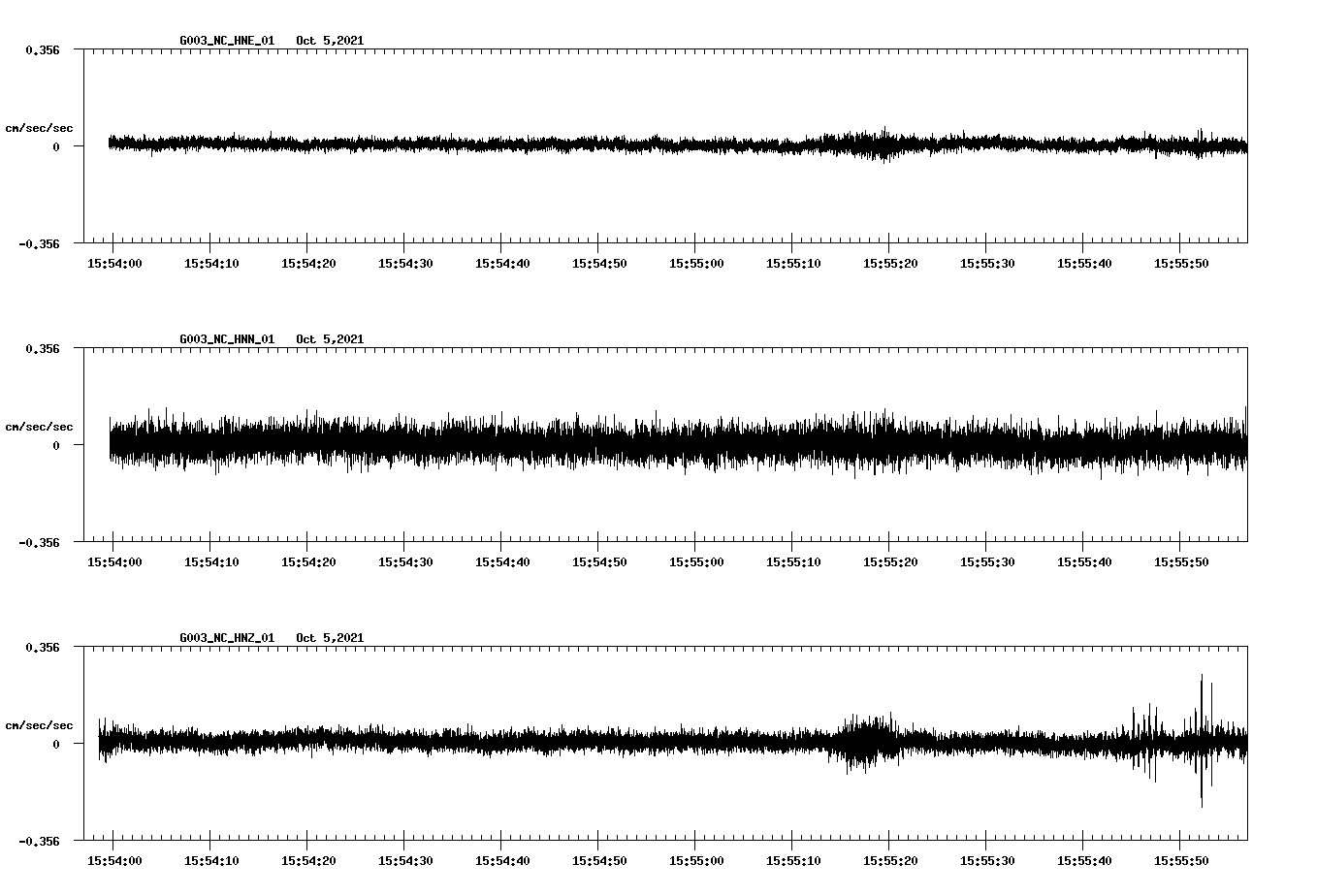1317x896 pixels.
Task: Click the 15:55:30 tick label under HNZ plot
Action: pyautogui.click(x=987, y=861)
